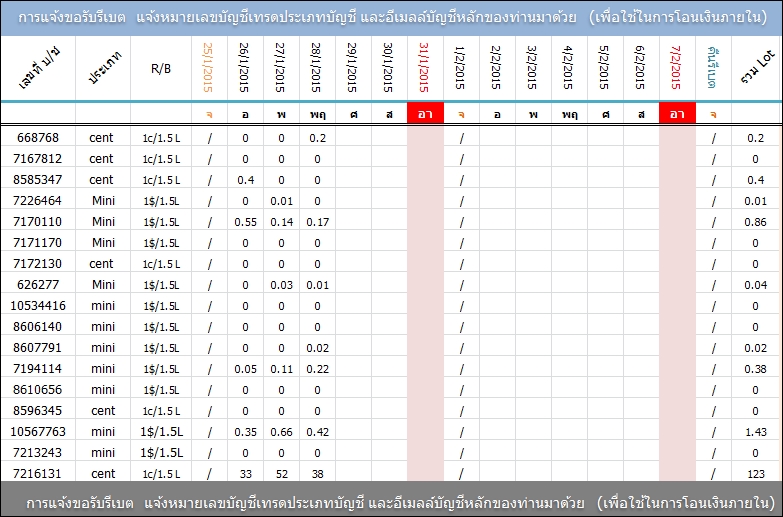The width and height of the screenshot is (783, 517).
Task: Click the รวม Lot total column header
Action: (x=756, y=67)
